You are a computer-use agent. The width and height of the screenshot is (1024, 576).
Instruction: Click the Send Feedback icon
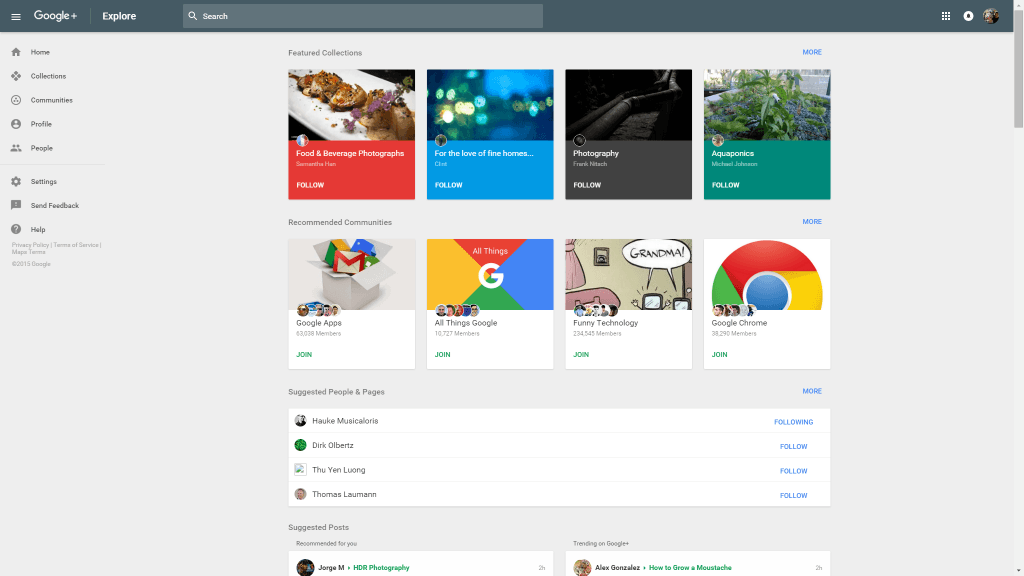click(16, 206)
